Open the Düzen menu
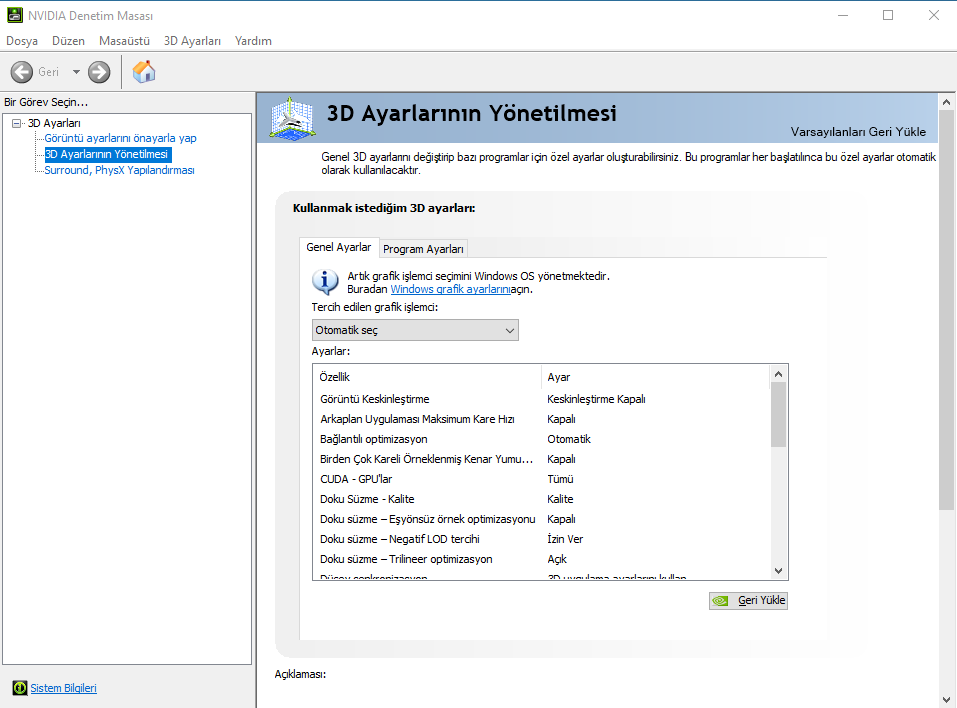Image resolution: width=957 pixels, height=708 pixels. [x=68, y=41]
